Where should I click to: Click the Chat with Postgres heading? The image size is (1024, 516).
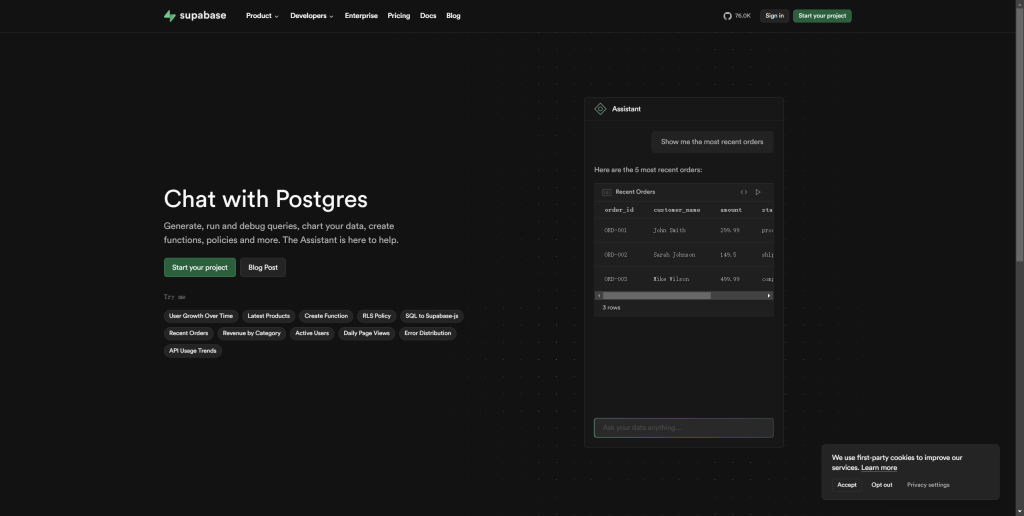pos(265,199)
